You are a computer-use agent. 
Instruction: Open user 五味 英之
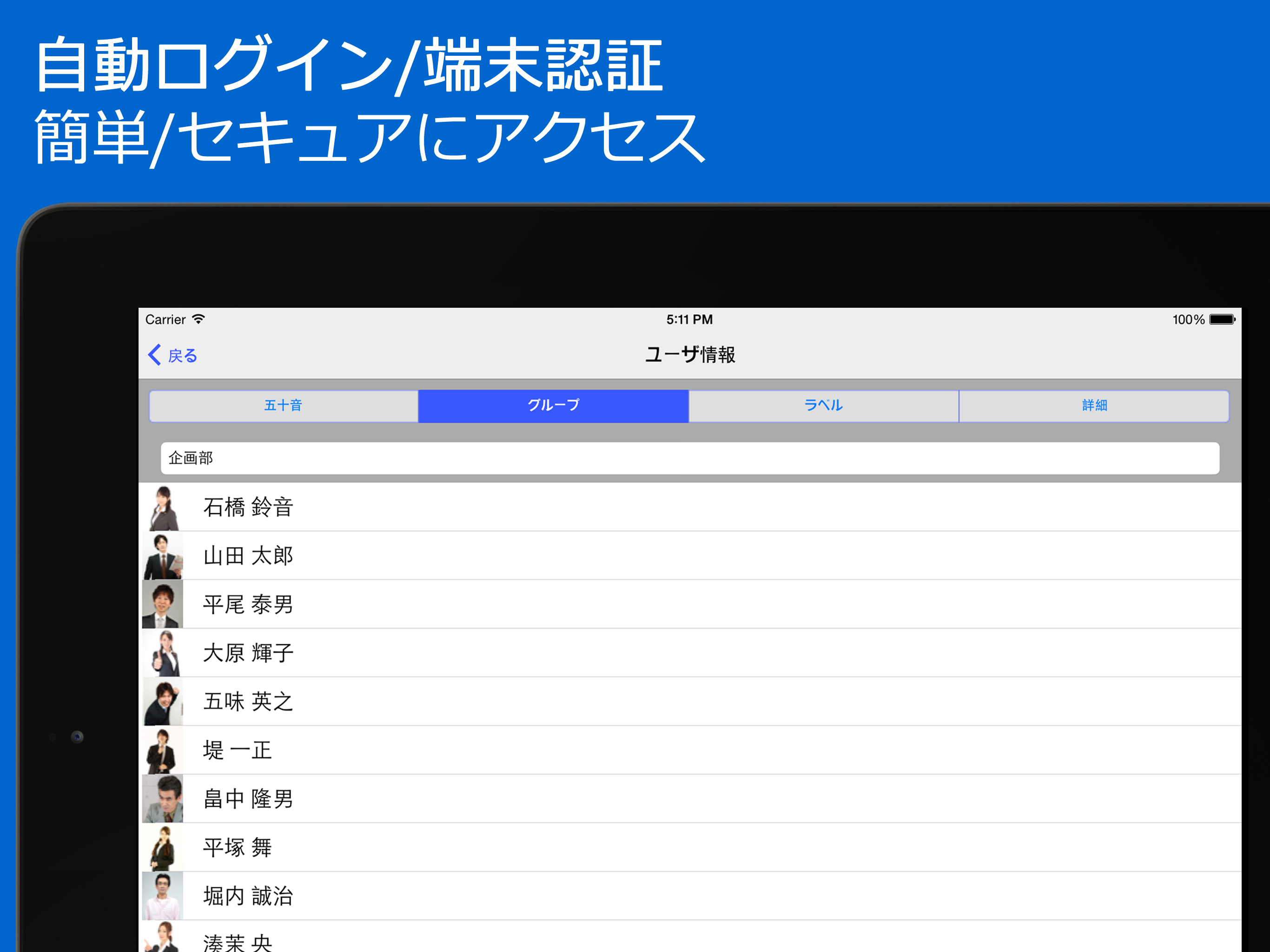689,701
